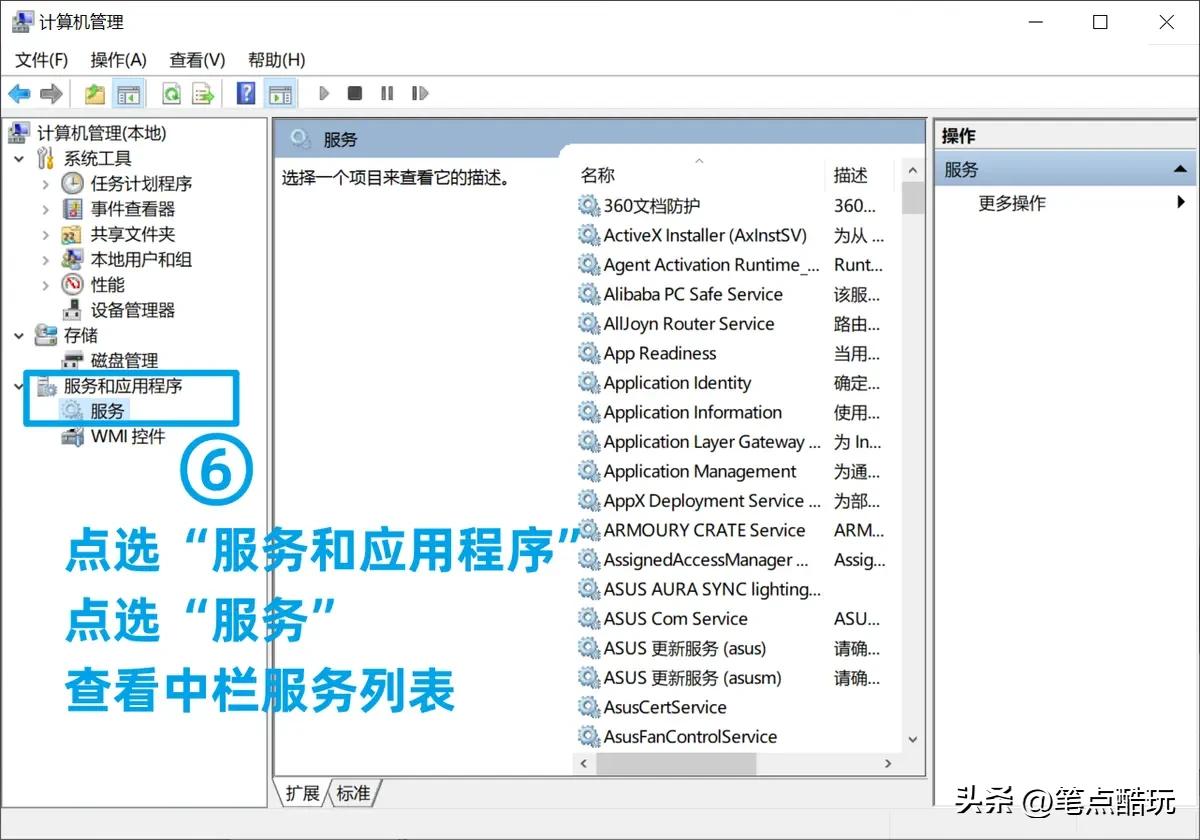Click the Pause Service icon

[x=387, y=93]
